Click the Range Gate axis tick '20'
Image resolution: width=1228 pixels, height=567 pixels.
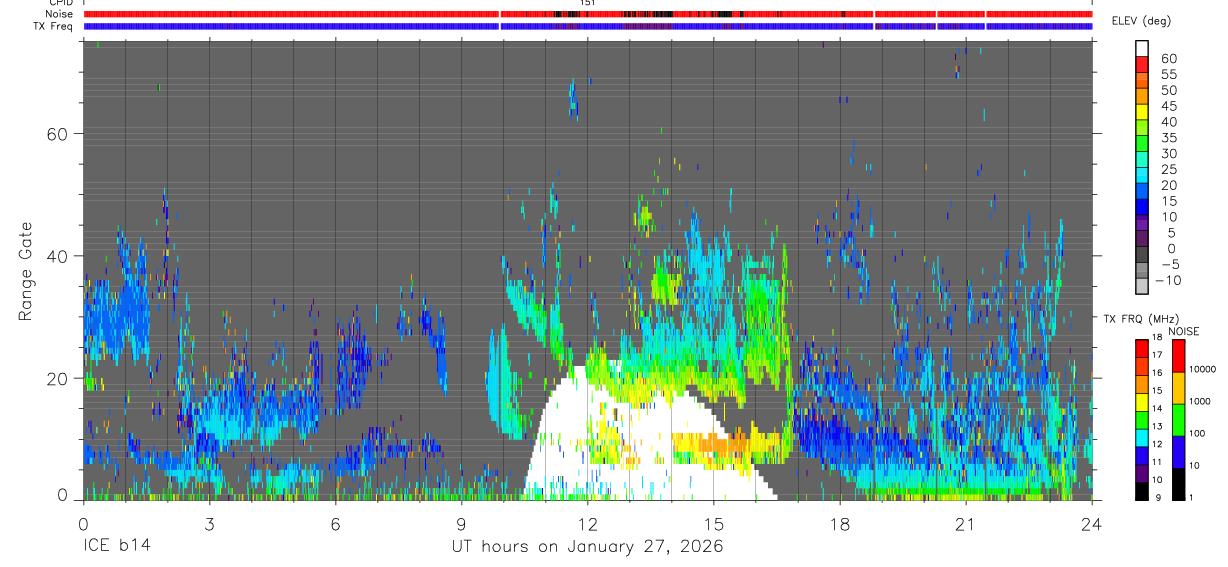pos(56,378)
